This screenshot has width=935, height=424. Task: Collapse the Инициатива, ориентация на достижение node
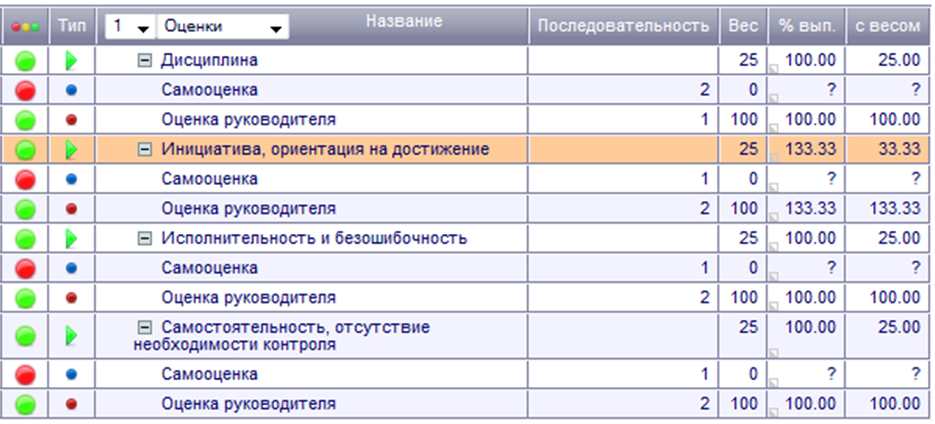(x=144, y=150)
